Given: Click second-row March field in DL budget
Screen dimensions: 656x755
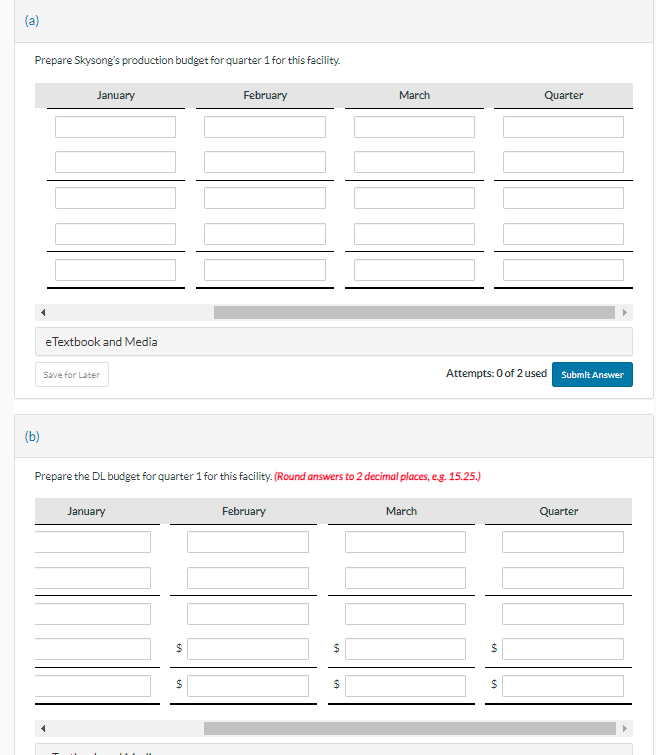Looking at the screenshot, I should (x=405, y=578).
